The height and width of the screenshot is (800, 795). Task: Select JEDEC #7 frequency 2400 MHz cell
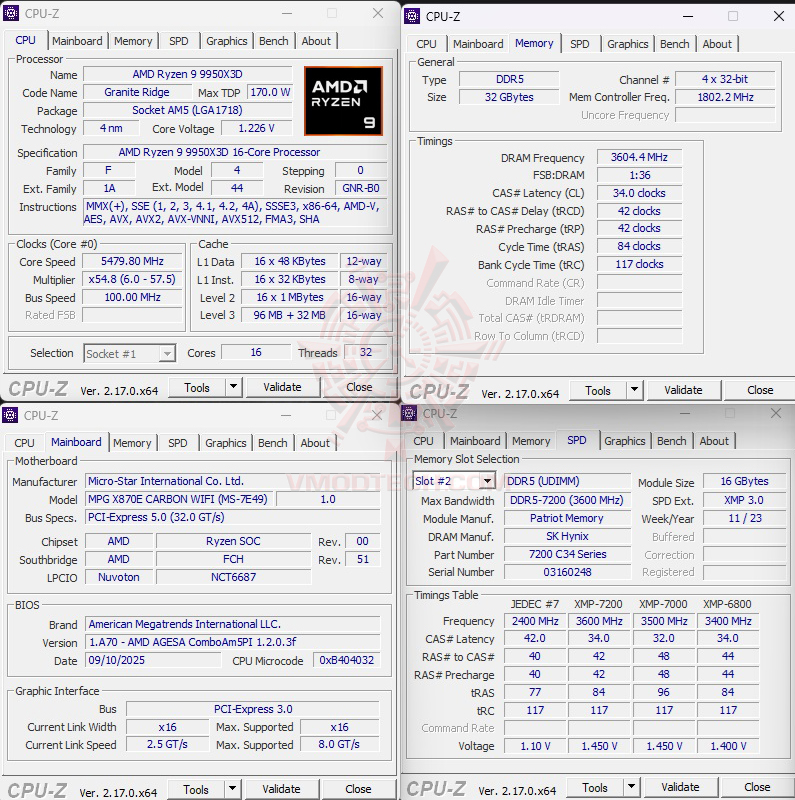pos(535,621)
